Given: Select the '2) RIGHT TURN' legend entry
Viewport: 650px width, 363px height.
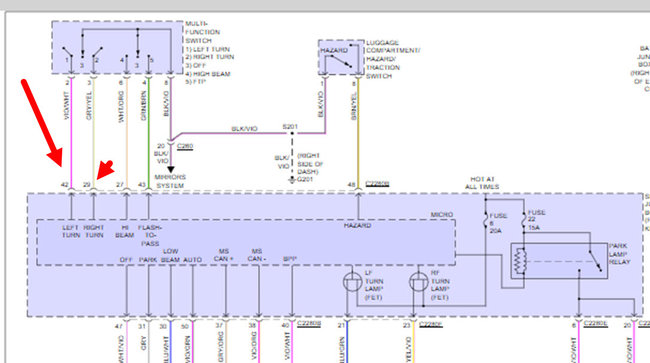Looking at the screenshot, I should [209, 57].
